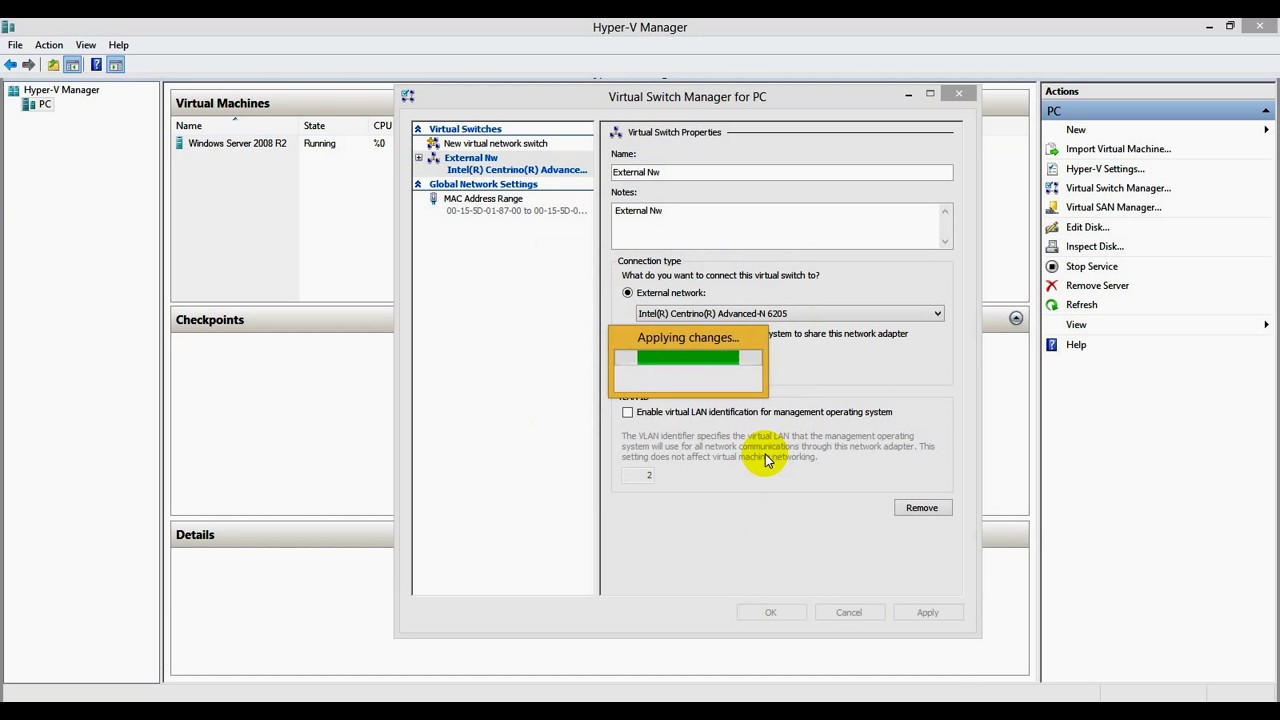Image resolution: width=1280 pixels, height=720 pixels.
Task: Collapse the Virtual Switches section
Action: click(x=418, y=129)
